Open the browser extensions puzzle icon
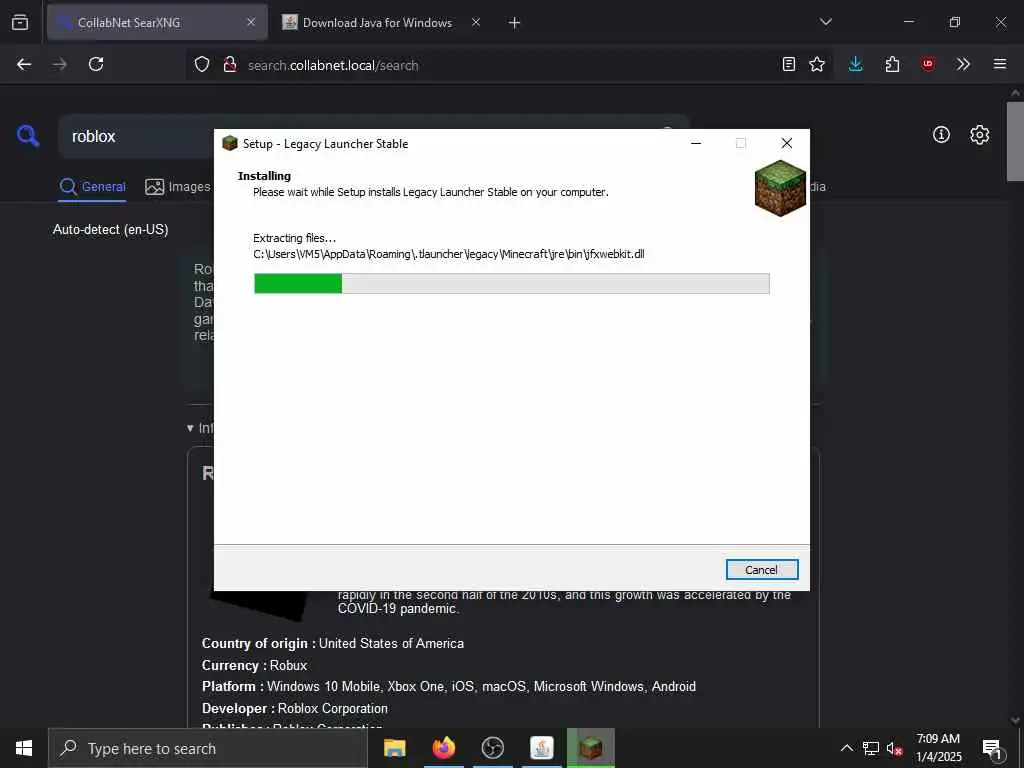 (892, 64)
